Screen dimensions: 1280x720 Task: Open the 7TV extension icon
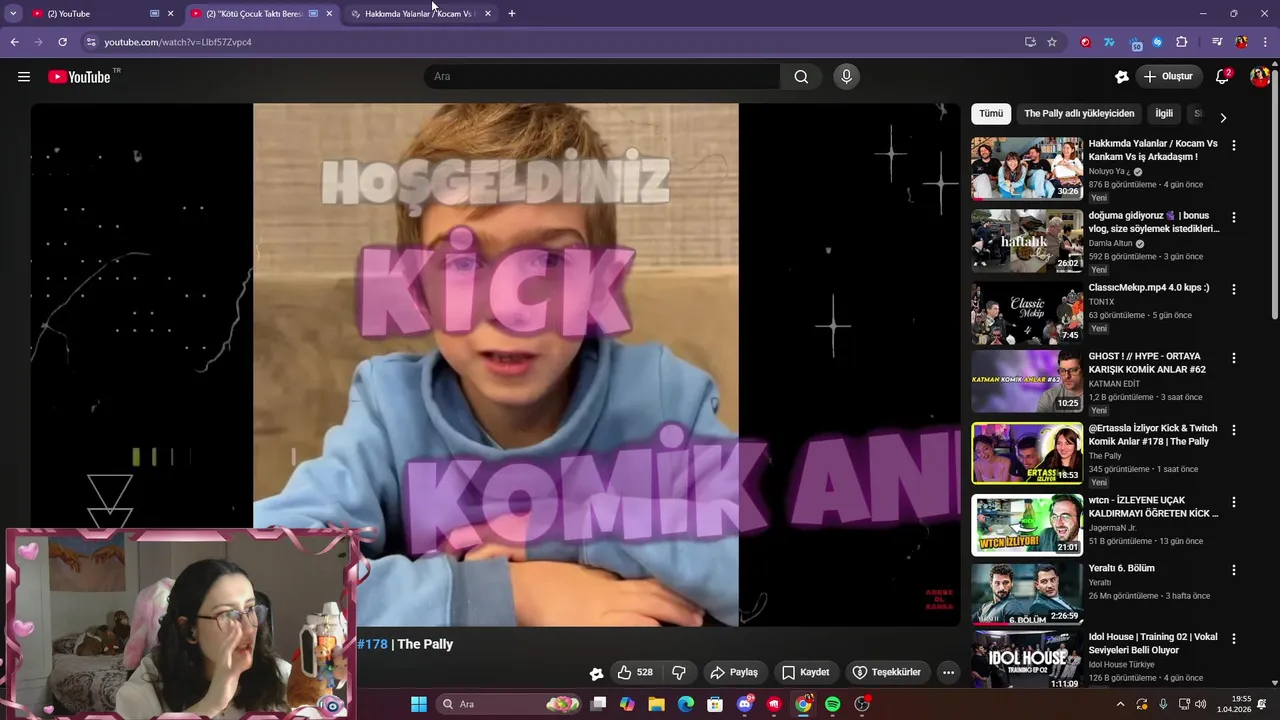pos(1109,42)
